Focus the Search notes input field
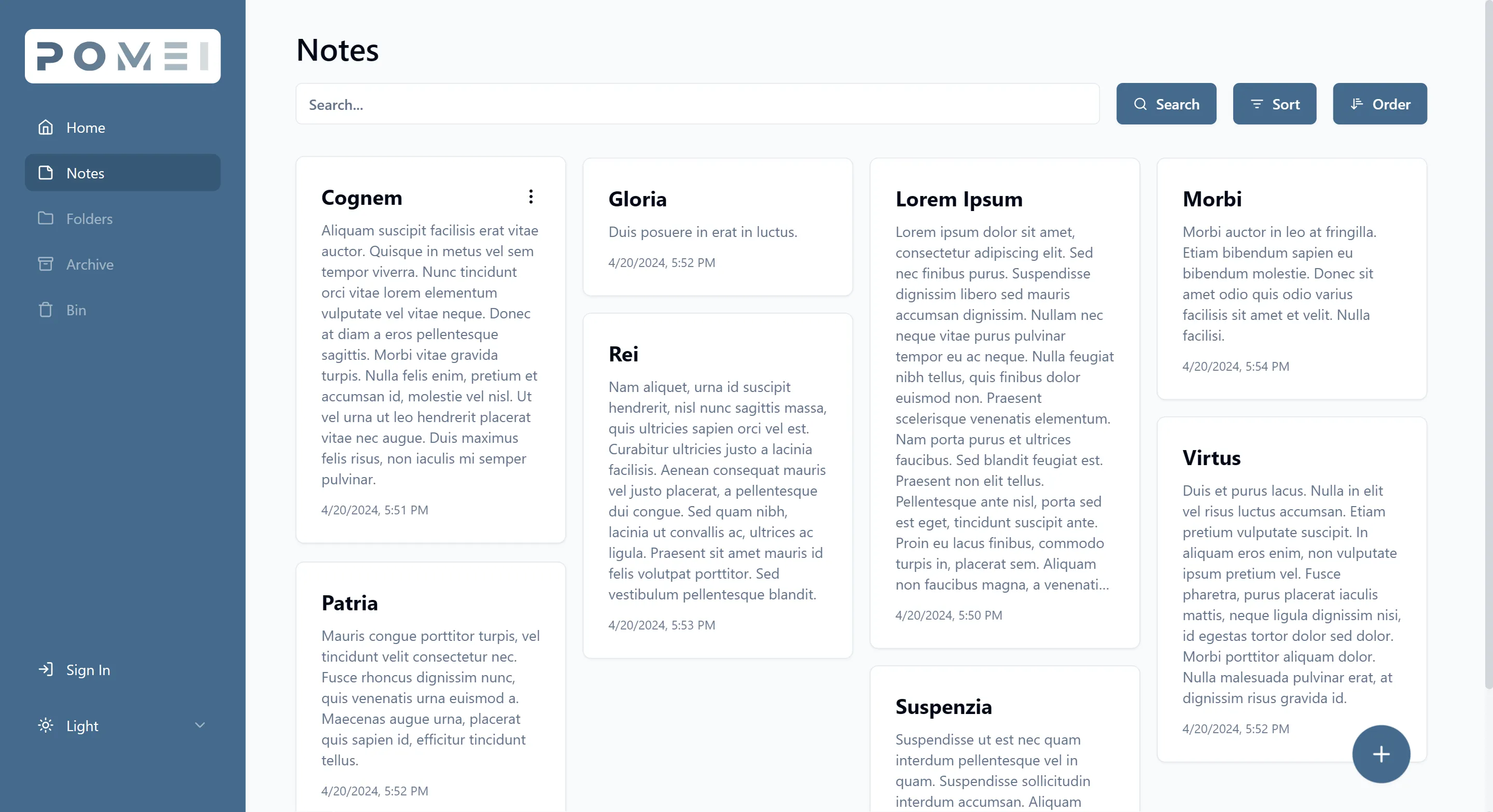1493x812 pixels. [696, 104]
